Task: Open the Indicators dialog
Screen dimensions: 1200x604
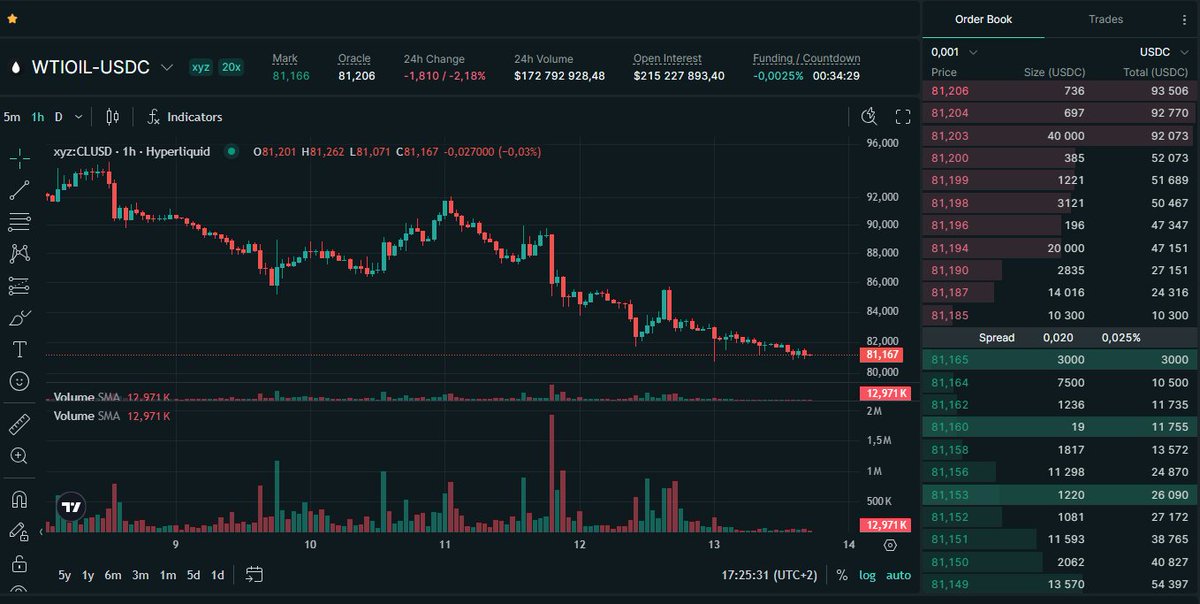Action: [x=185, y=117]
